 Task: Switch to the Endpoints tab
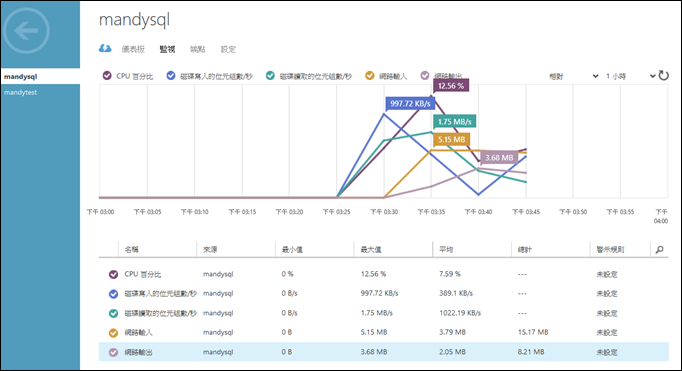pos(197,49)
